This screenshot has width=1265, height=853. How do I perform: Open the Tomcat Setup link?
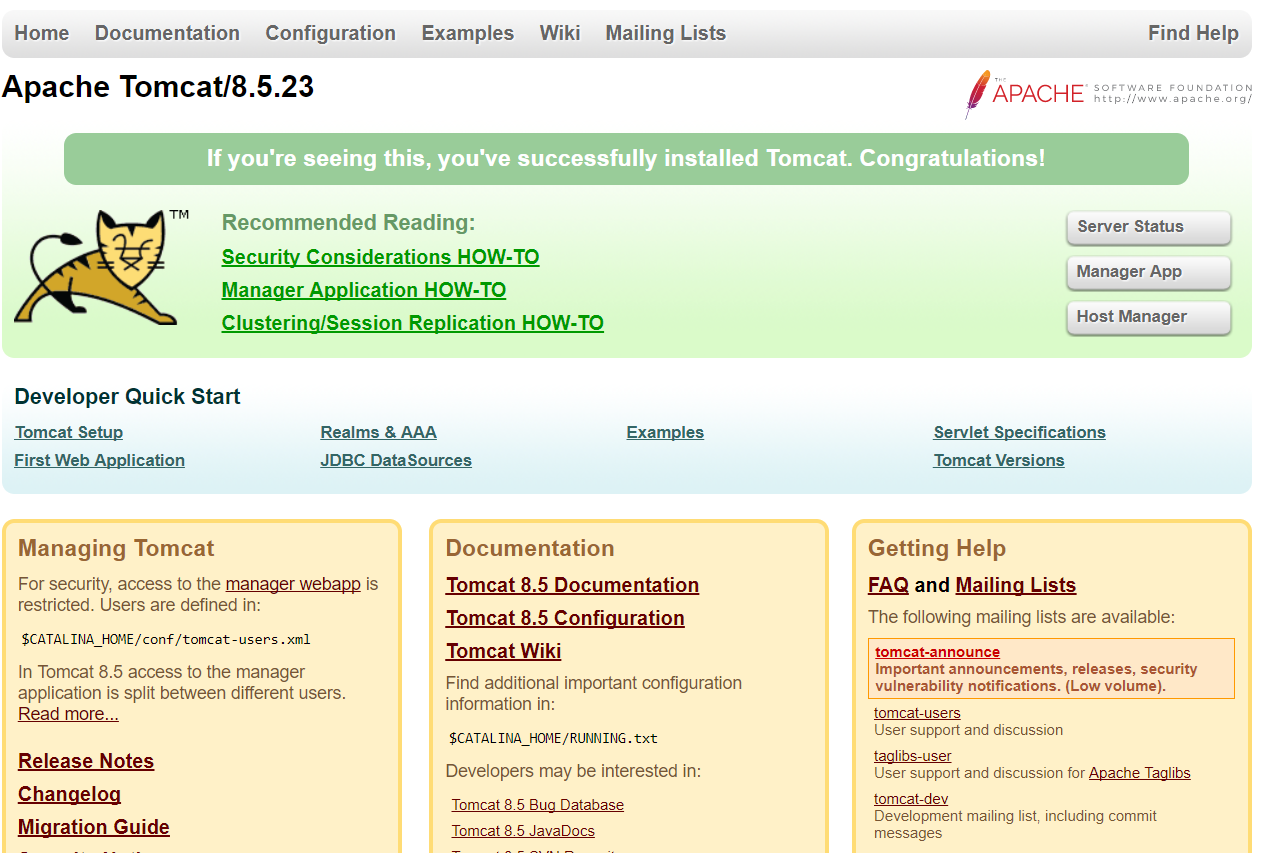pos(69,432)
